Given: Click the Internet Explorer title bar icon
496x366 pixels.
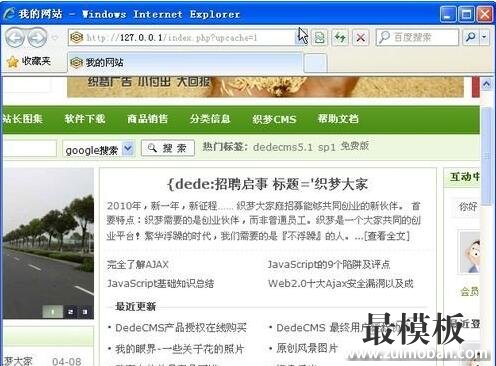Looking at the screenshot, I should [x=9, y=14].
